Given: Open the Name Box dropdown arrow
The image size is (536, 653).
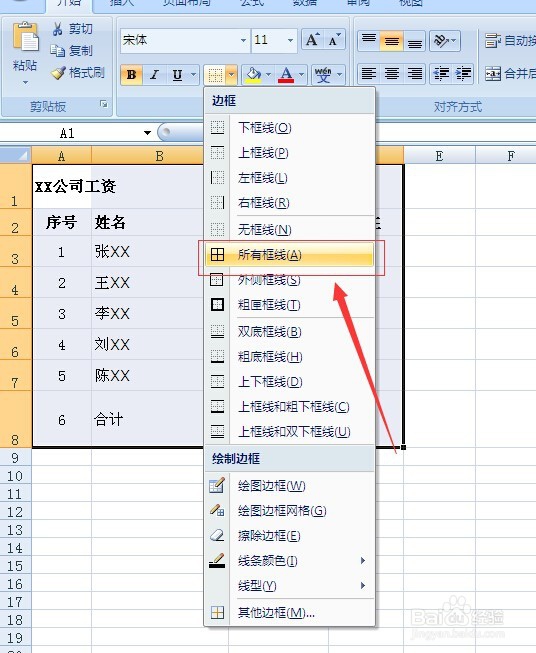Looking at the screenshot, I should click(147, 133).
